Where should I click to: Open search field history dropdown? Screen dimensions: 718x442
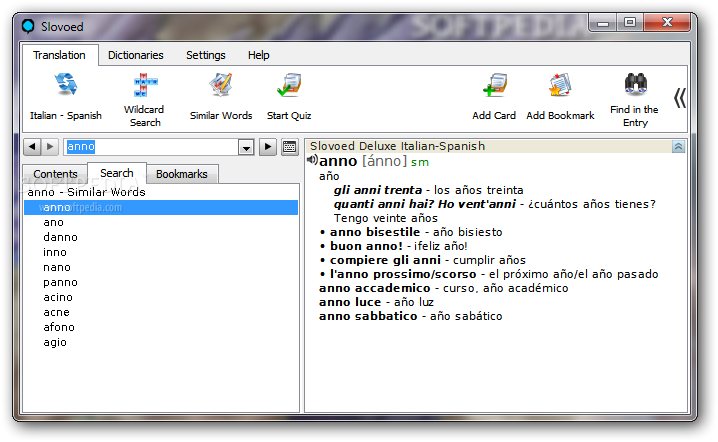click(246, 147)
